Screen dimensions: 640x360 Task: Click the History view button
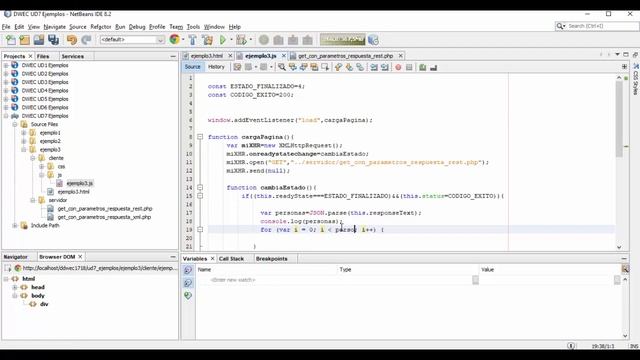[216, 67]
